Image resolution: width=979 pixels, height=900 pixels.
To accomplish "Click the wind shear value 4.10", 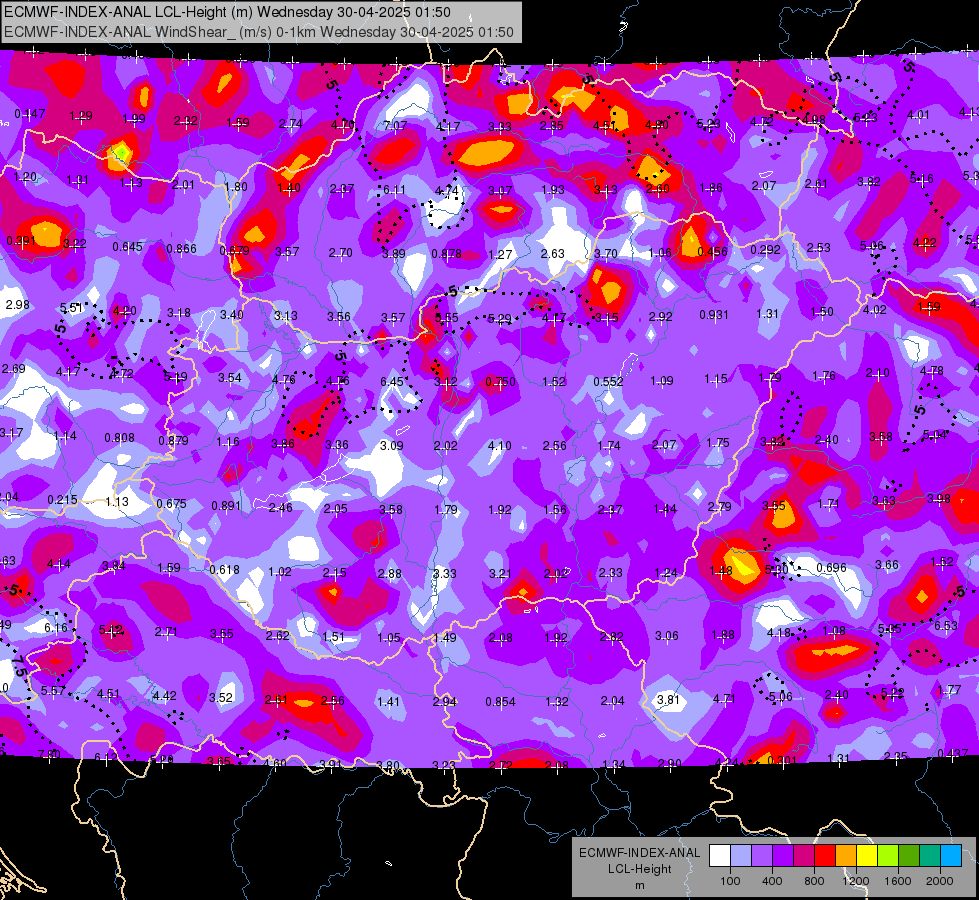I will point(499,446).
